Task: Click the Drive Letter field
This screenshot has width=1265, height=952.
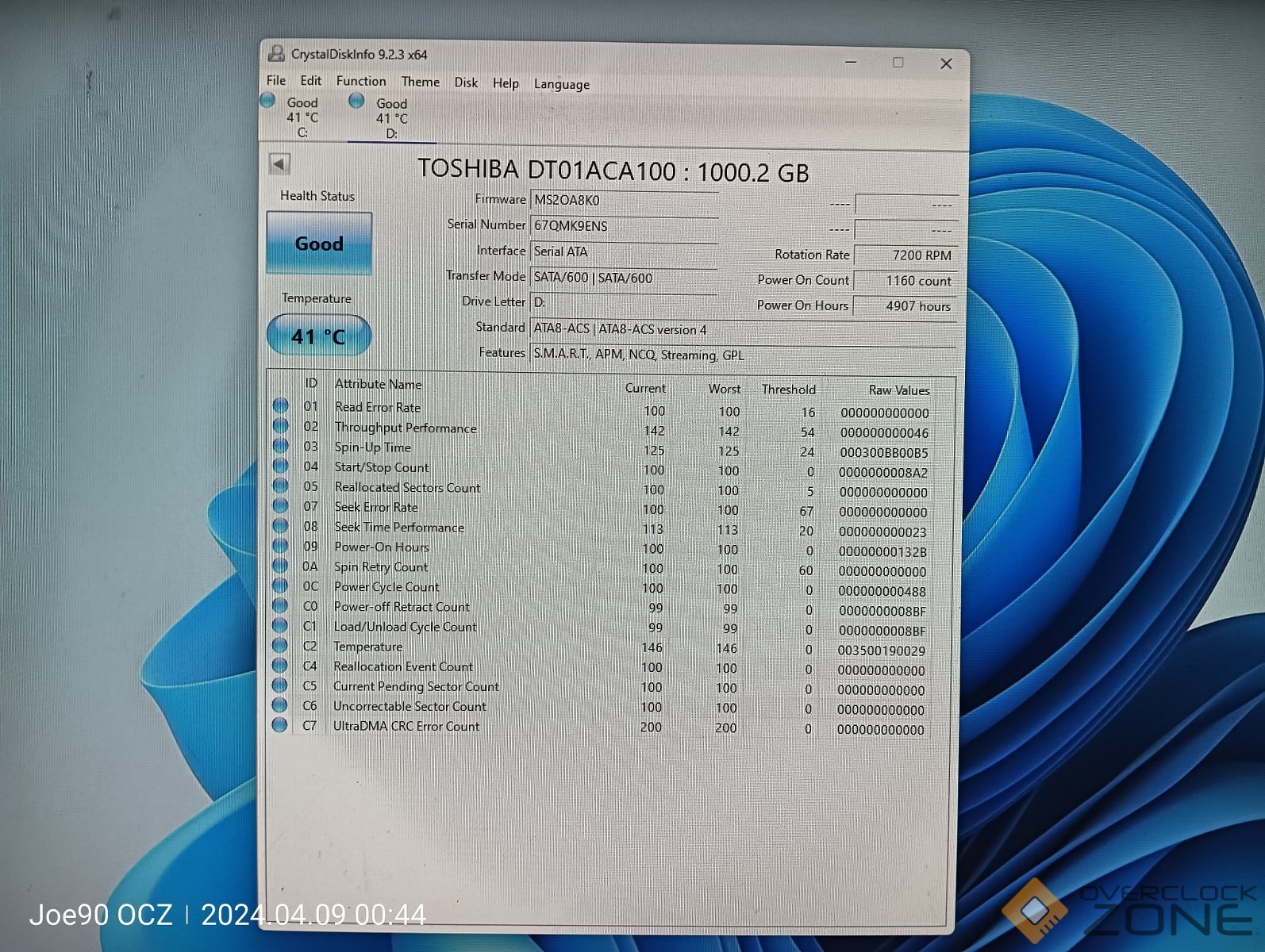Action: [x=624, y=302]
